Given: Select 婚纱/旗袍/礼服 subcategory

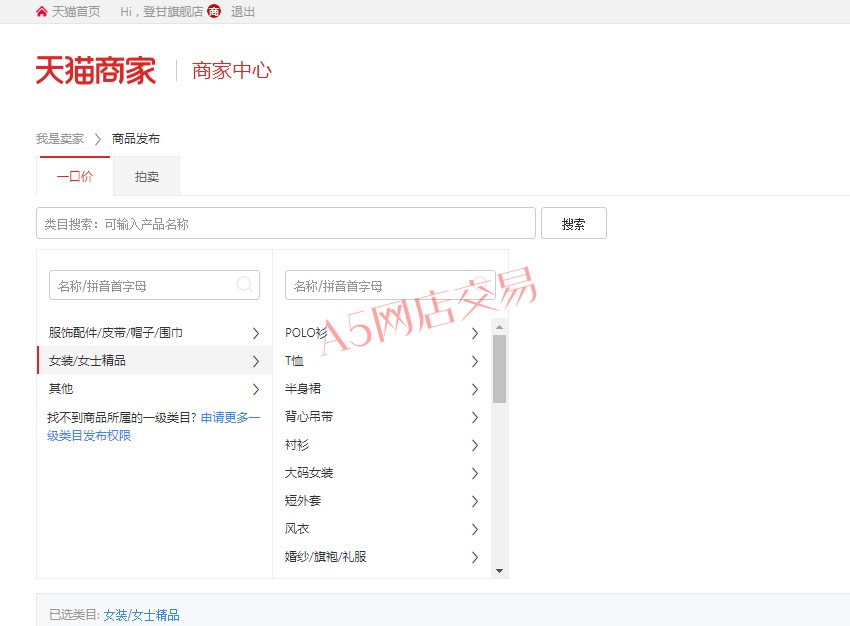Looking at the screenshot, I should [382, 557].
